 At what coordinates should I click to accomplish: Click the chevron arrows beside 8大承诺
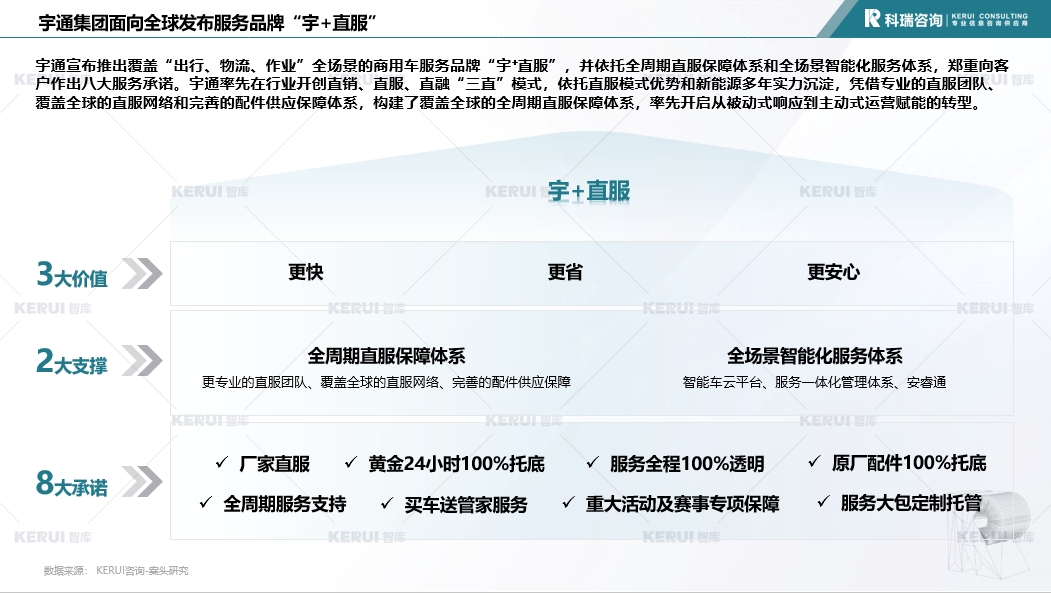click(x=145, y=482)
